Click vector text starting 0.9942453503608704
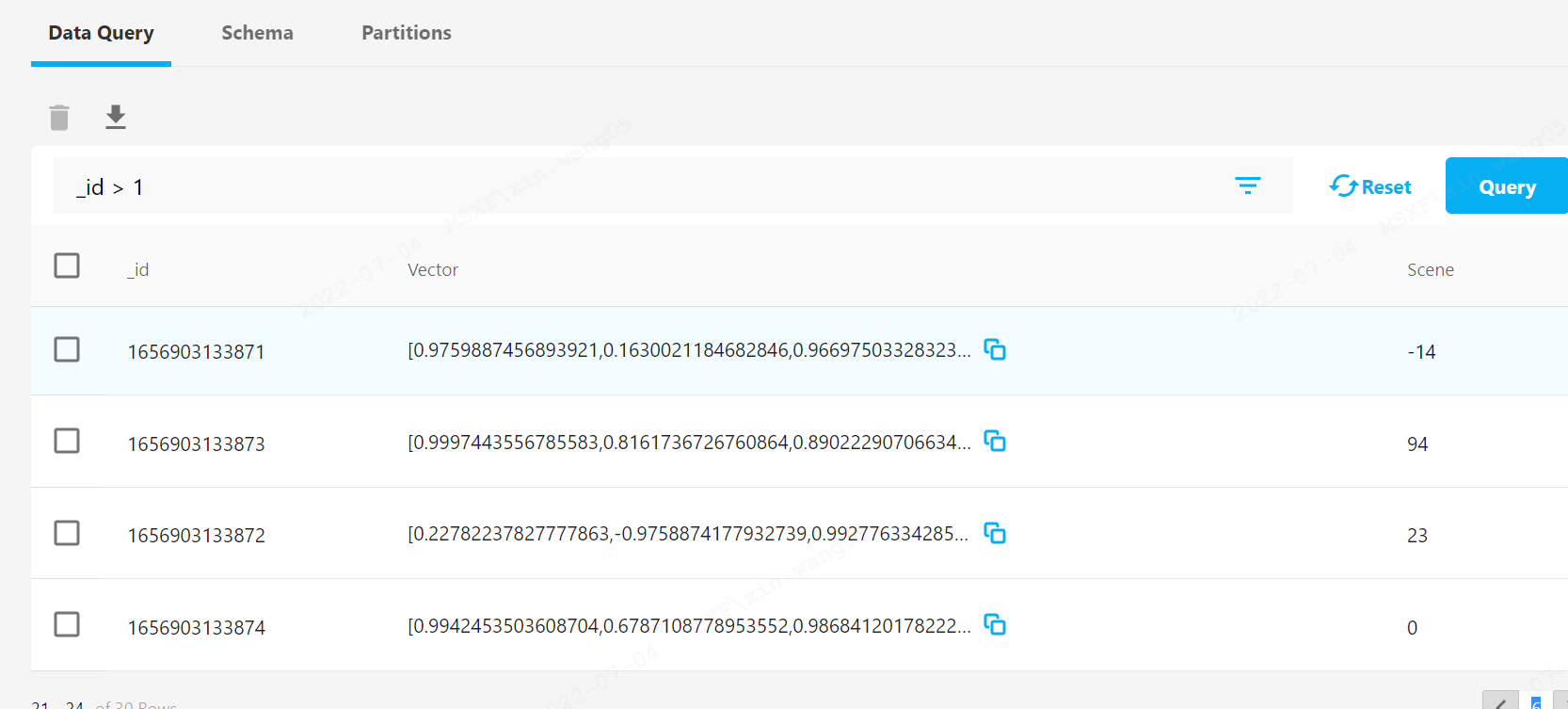1568x709 pixels. (x=689, y=626)
